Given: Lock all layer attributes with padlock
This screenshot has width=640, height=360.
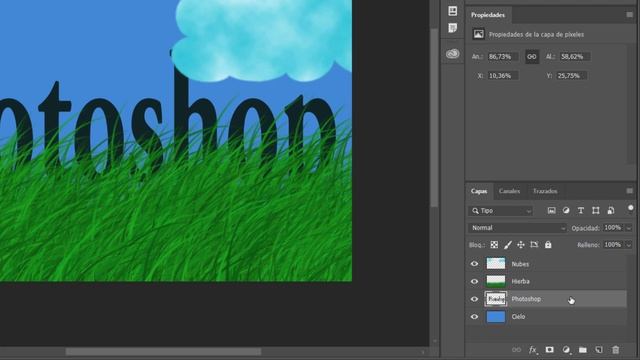Looking at the screenshot, I should point(548,244).
